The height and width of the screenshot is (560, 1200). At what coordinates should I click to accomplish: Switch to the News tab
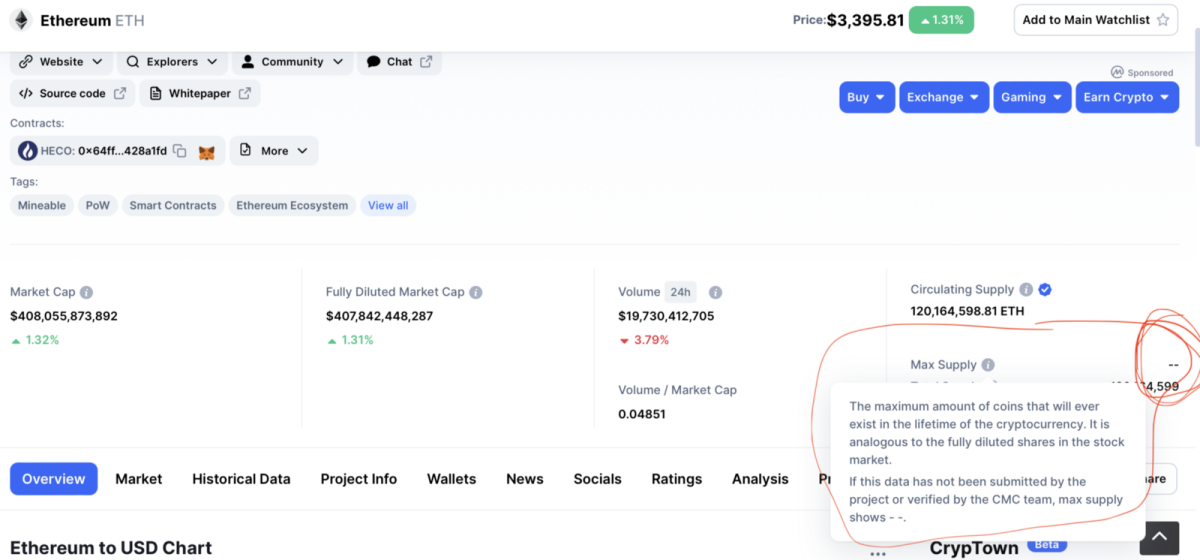(x=525, y=479)
